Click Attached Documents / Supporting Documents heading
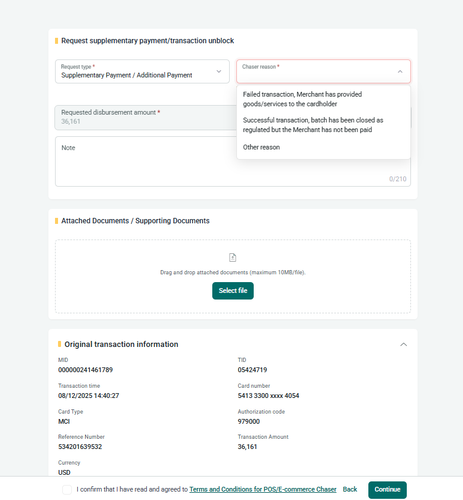This screenshot has width=463, height=500. 135,221
